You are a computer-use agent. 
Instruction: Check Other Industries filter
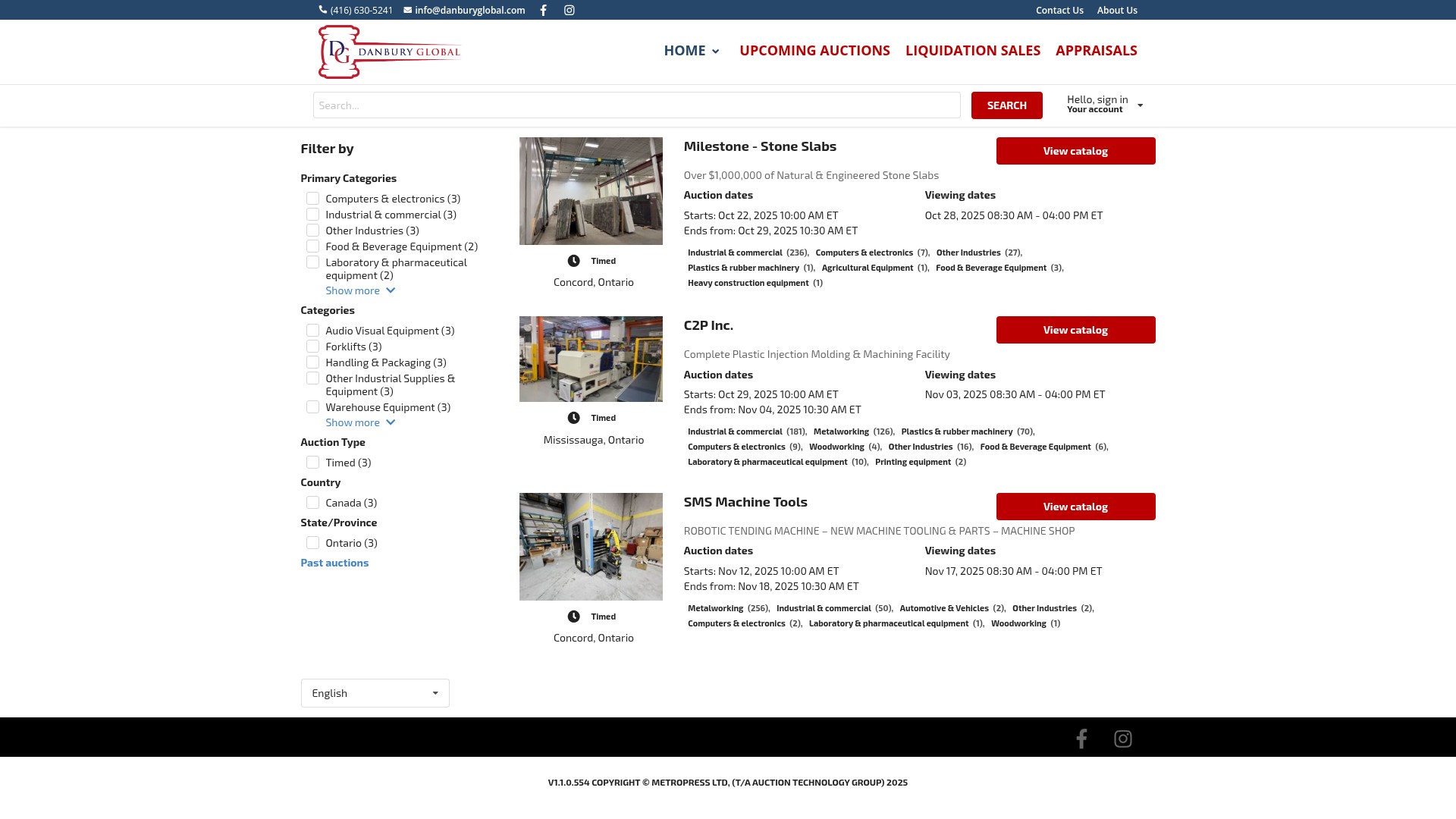click(312, 231)
